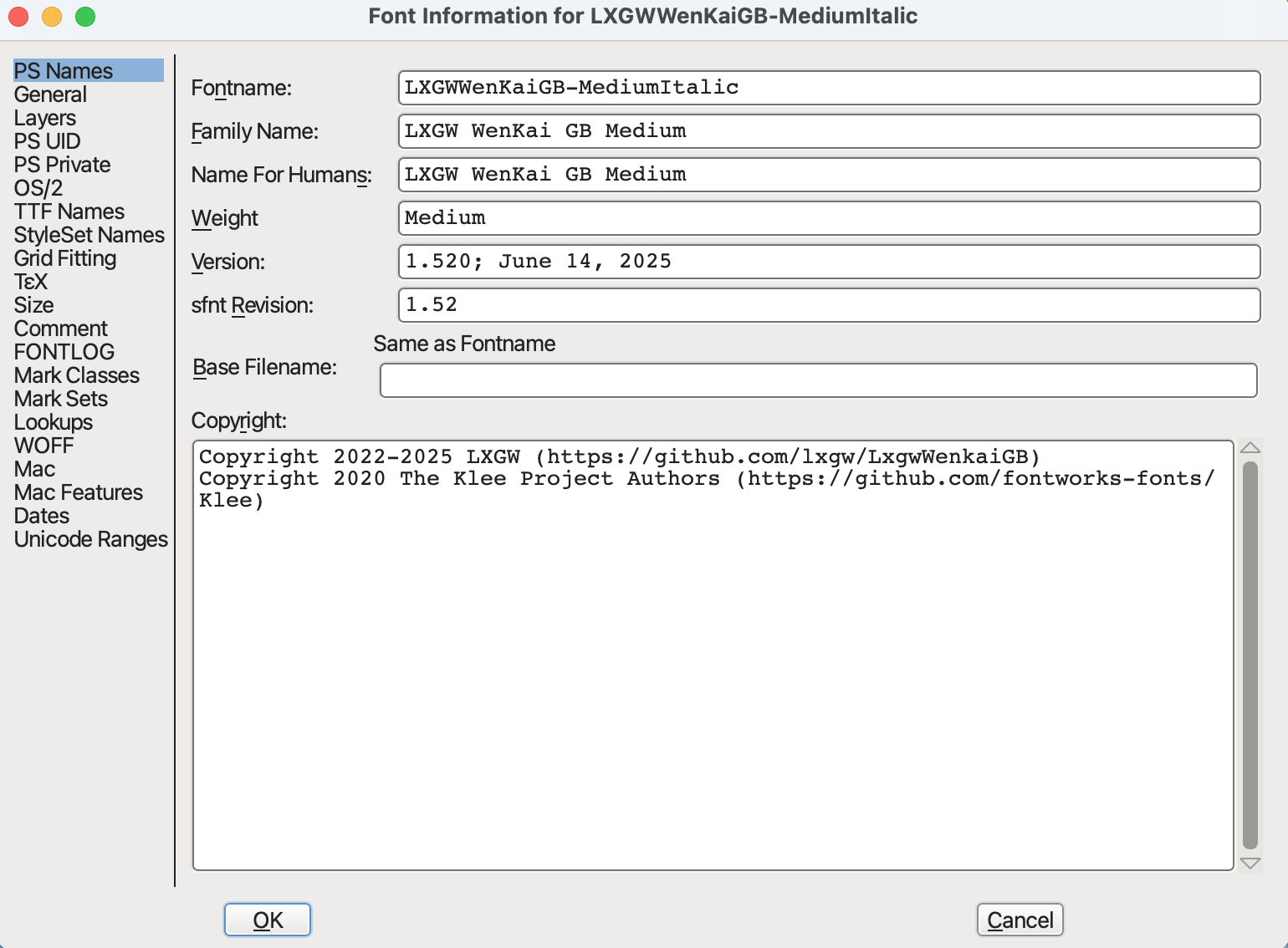
Task: Go to Unicode Ranges section
Action: tap(91, 539)
